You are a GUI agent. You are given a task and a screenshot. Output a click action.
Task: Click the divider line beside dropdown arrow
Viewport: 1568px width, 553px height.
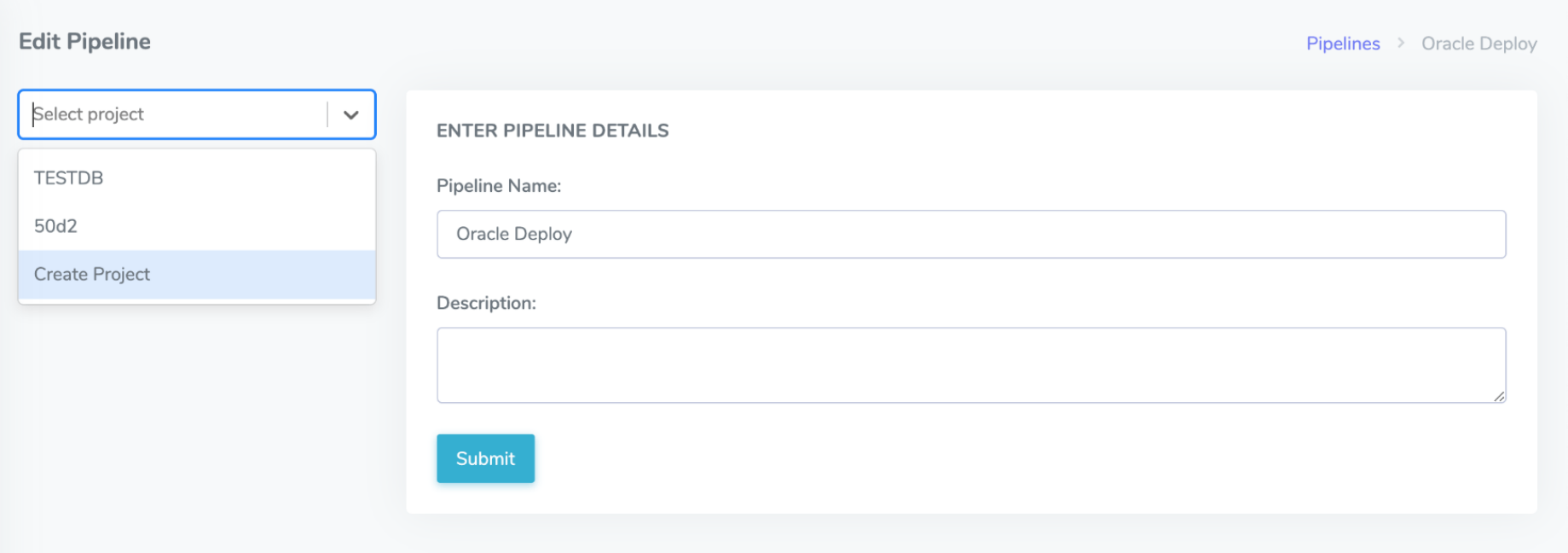[x=327, y=114]
